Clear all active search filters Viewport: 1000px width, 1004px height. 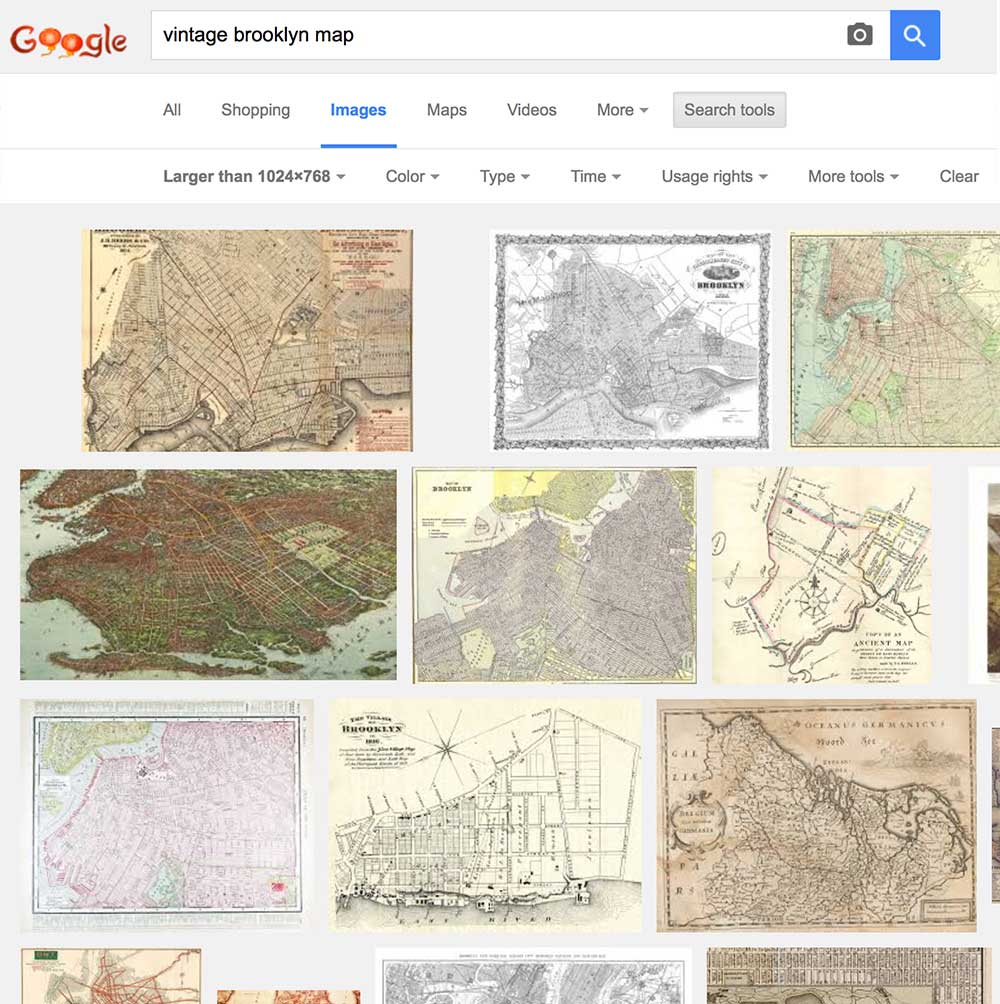pyautogui.click(x=957, y=176)
